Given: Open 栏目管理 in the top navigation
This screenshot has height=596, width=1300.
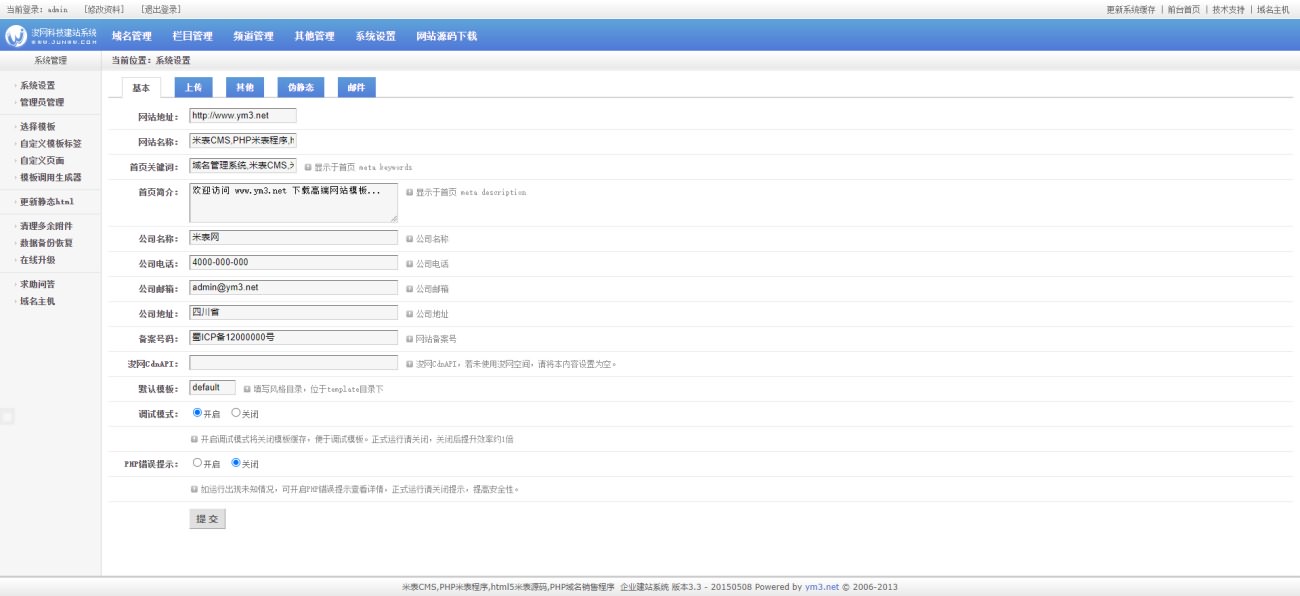Looking at the screenshot, I should pyautogui.click(x=193, y=36).
